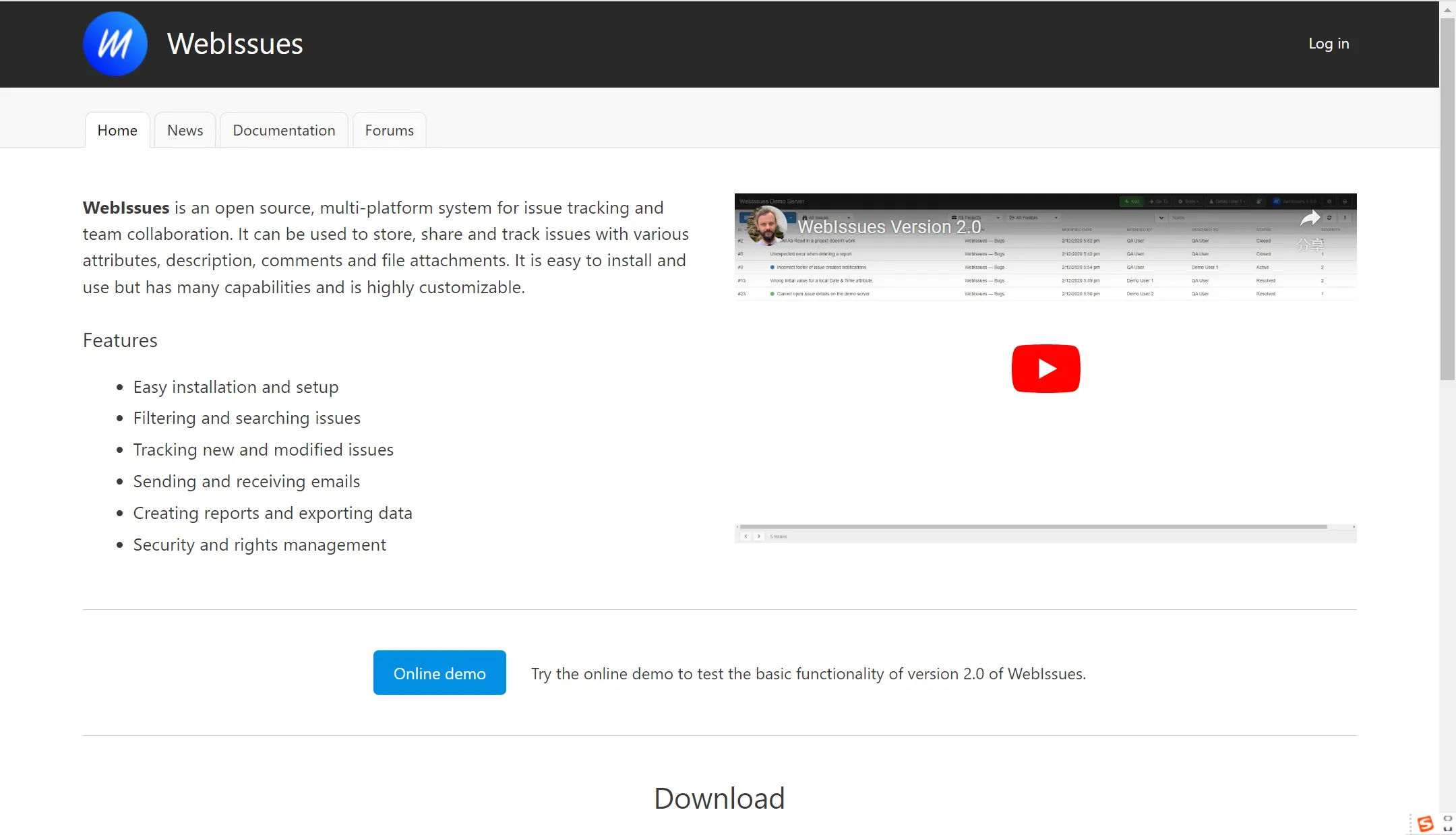The height and width of the screenshot is (835, 1456).
Task: Click the Online demo button
Action: [439, 672]
